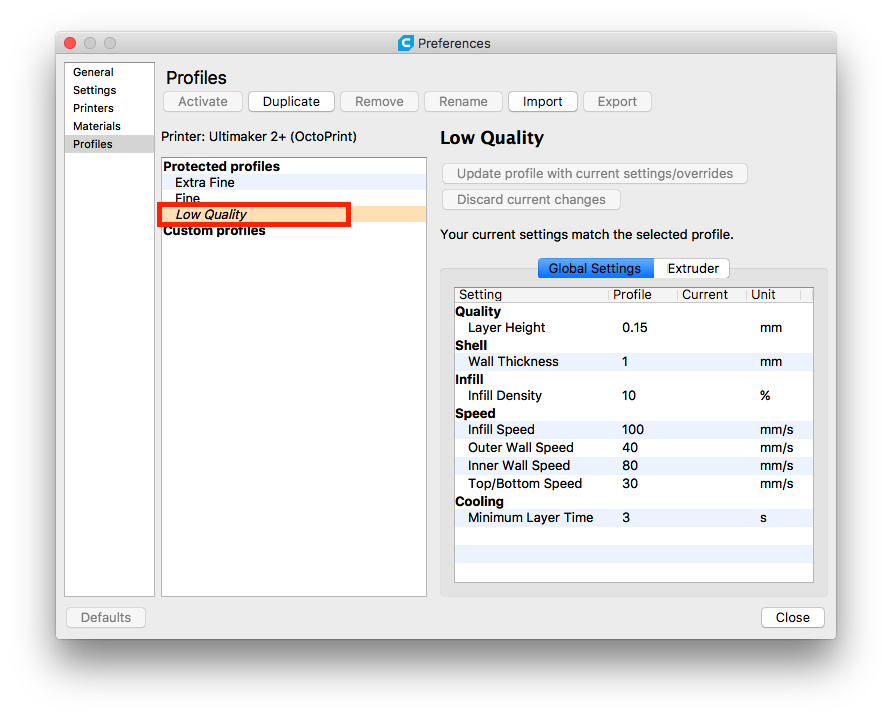Click the Protected profiles heading
Viewport: 892px width, 719px height.
coord(221,167)
